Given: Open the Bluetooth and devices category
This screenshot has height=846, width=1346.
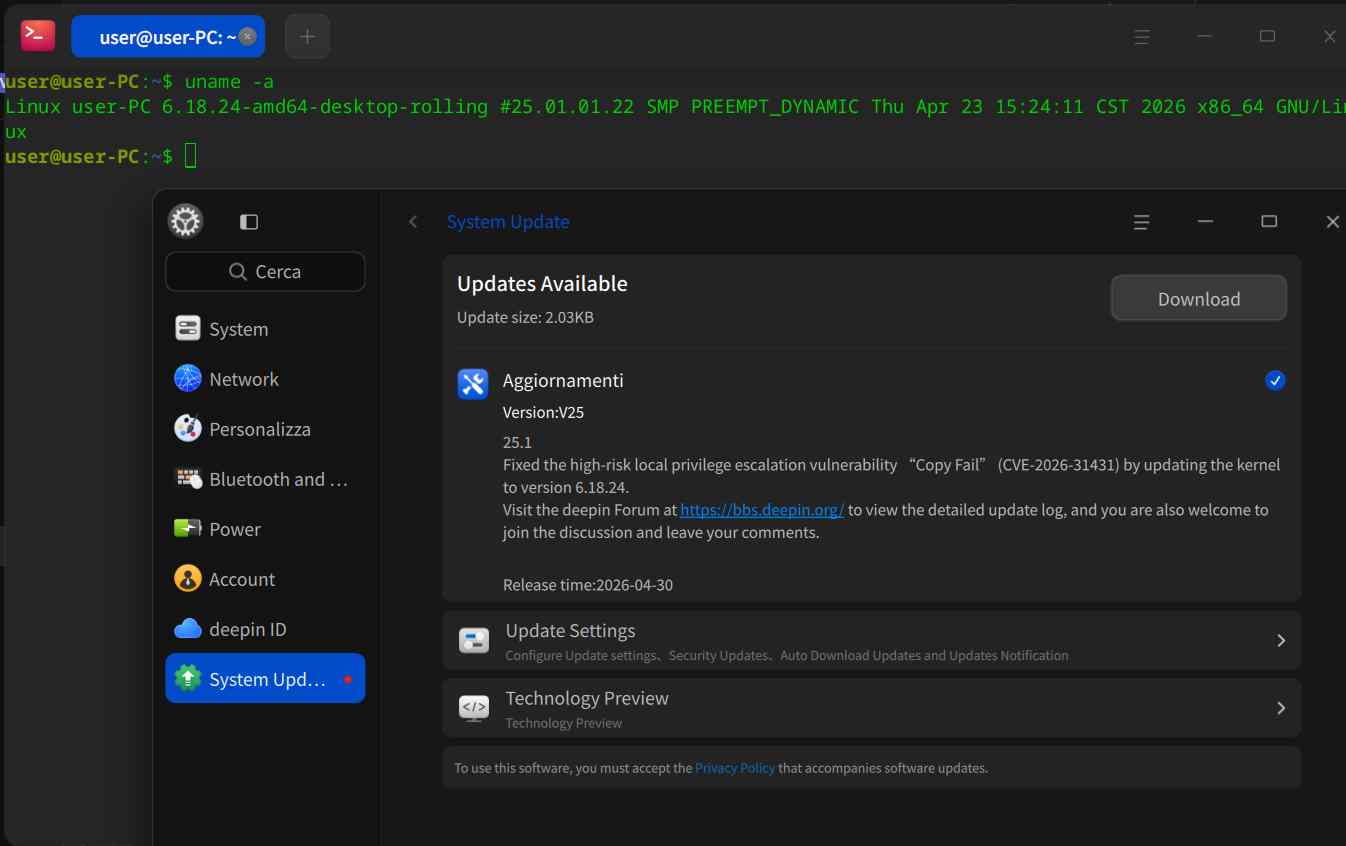Looking at the screenshot, I should [265, 479].
